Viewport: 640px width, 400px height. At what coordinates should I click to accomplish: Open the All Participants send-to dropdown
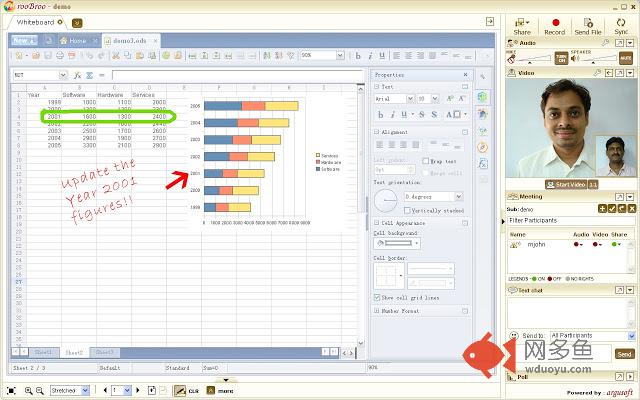631,336
